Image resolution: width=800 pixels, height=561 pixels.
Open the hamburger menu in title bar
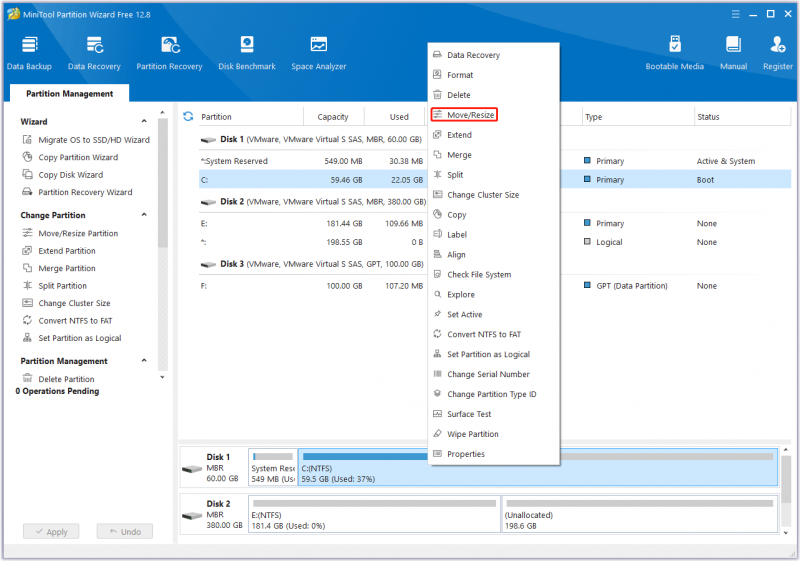[x=735, y=14]
